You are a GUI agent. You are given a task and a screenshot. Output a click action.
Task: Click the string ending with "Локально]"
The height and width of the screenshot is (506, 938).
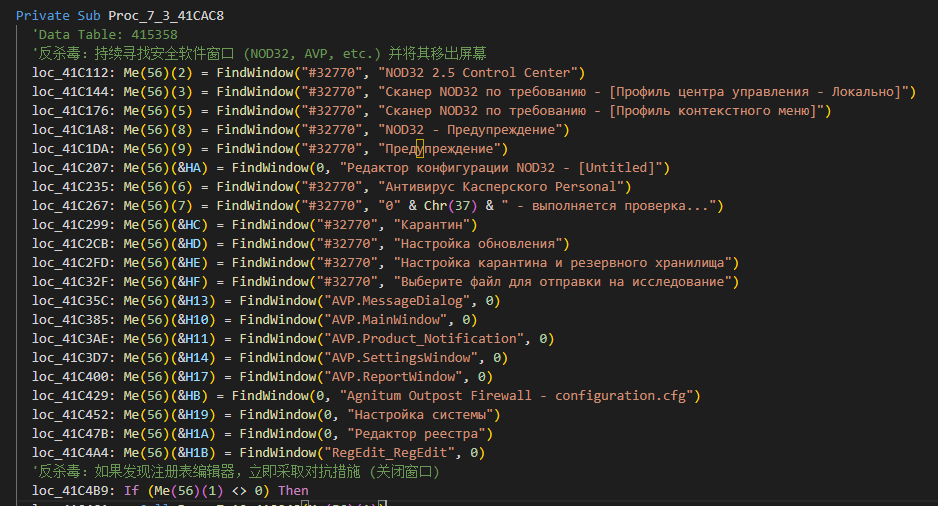pyautogui.click(x=643, y=92)
